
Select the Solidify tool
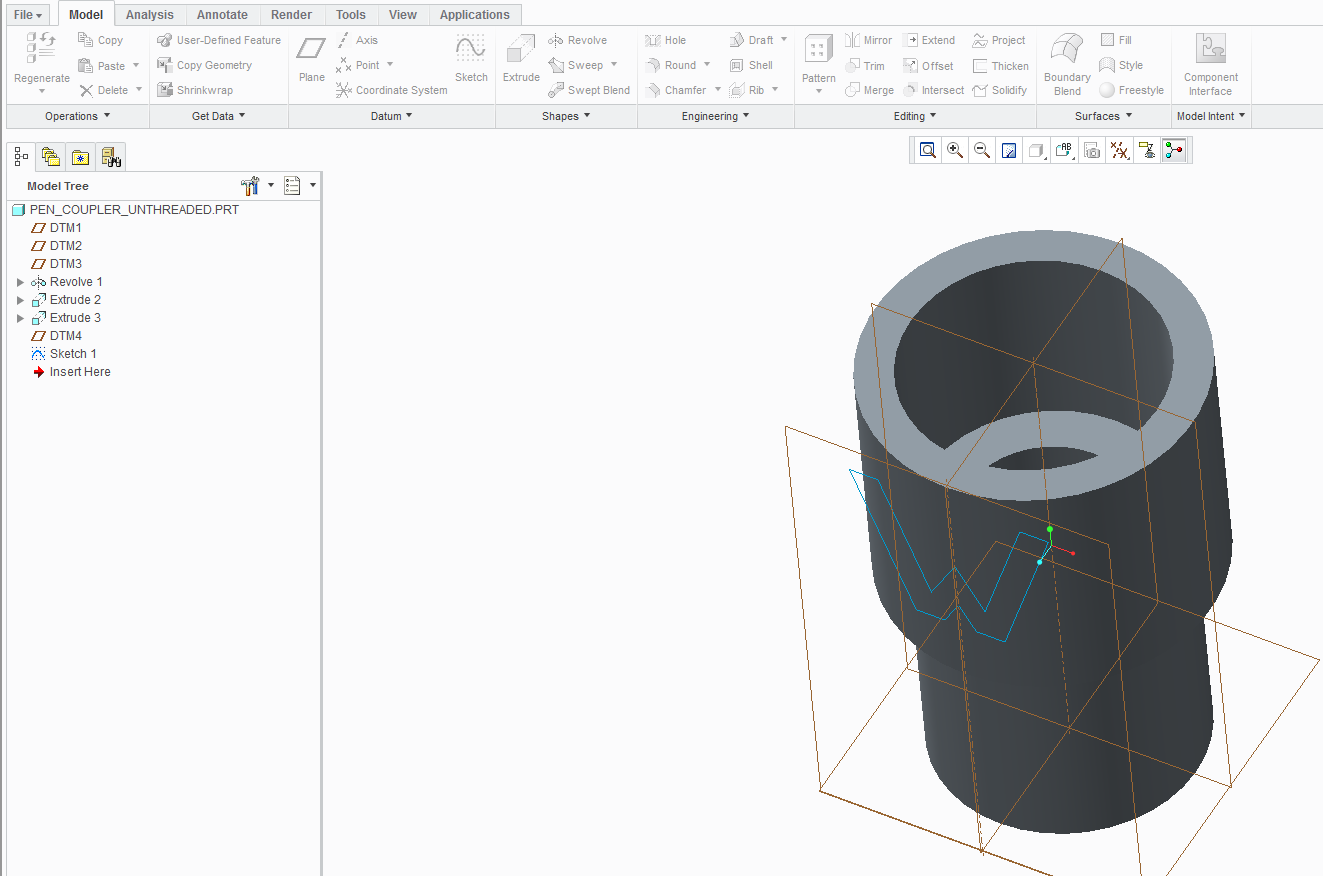pyautogui.click(x=999, y=90)
